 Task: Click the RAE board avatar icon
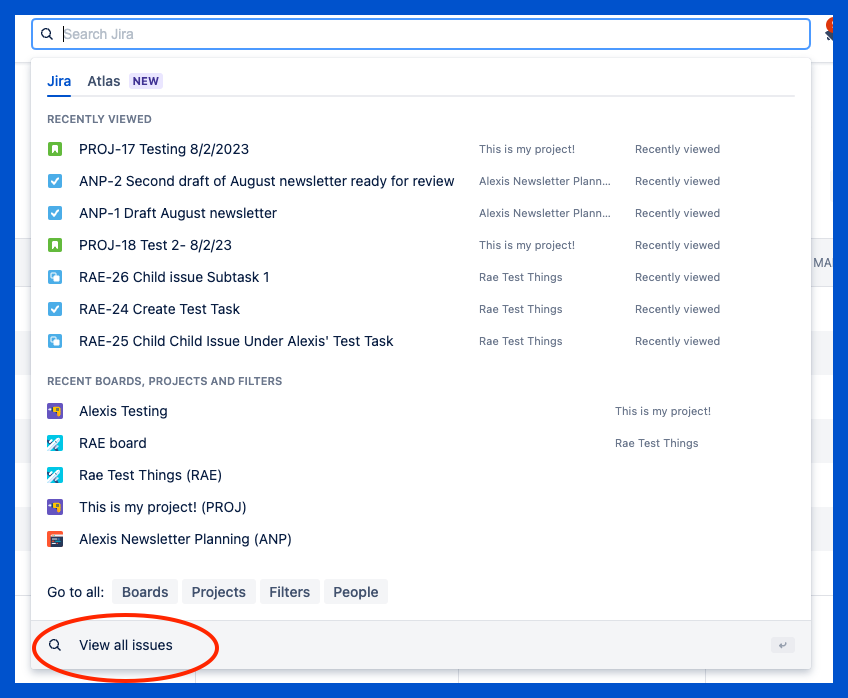point(55,443)
